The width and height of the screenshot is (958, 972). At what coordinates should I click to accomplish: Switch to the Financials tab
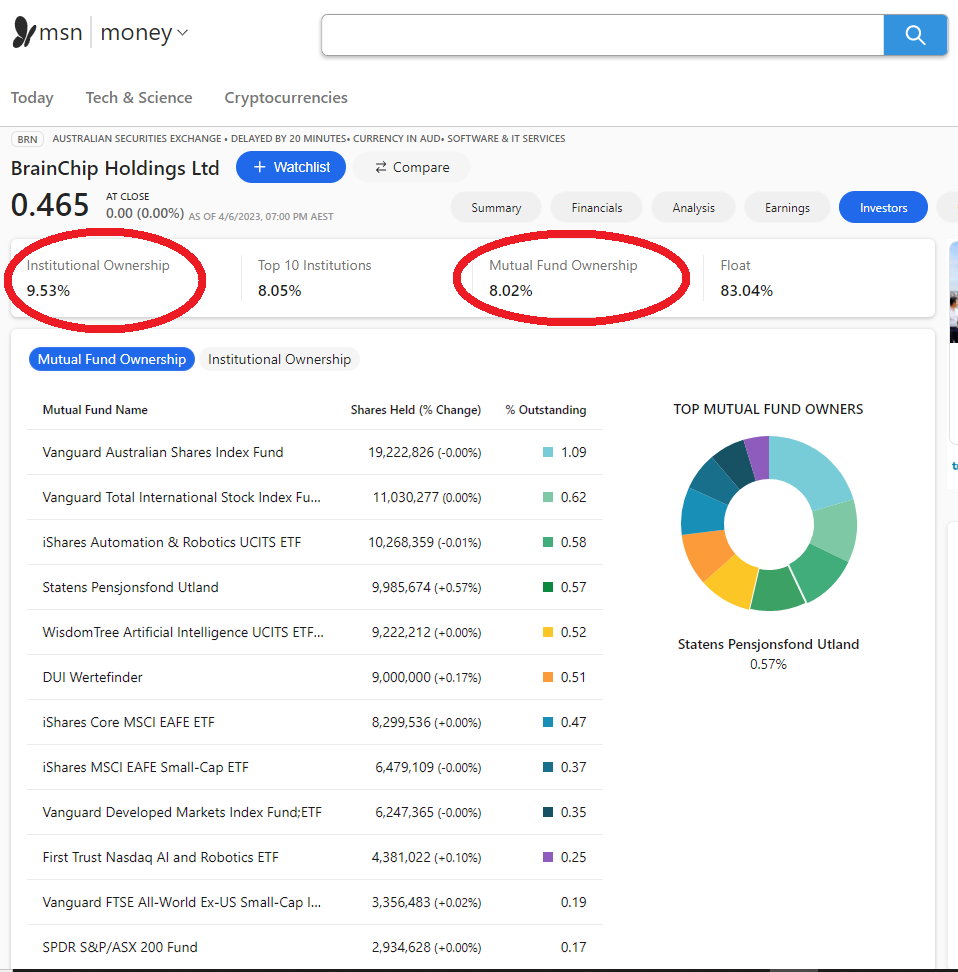tap(597, 208)
